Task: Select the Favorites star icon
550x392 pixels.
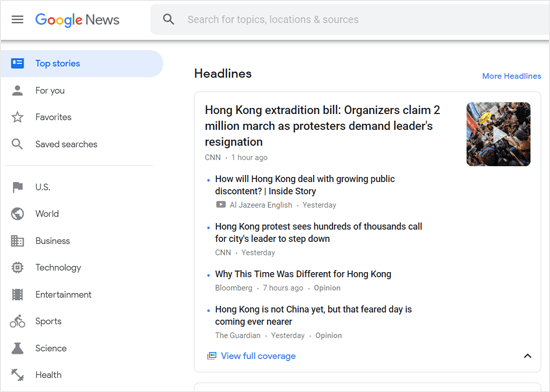Action: point(17,117)
